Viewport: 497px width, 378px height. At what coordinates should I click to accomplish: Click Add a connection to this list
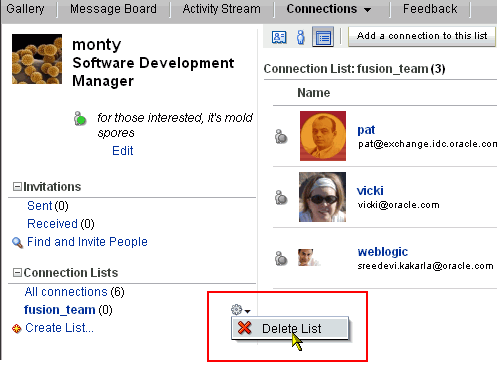(x=422, y=36)
